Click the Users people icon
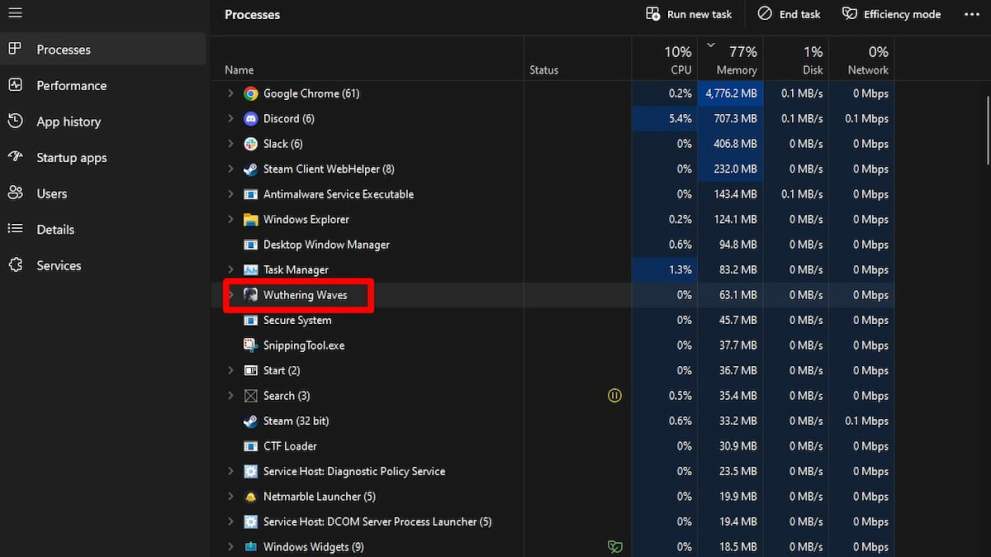The image size is (991, 557). (15, 193)
